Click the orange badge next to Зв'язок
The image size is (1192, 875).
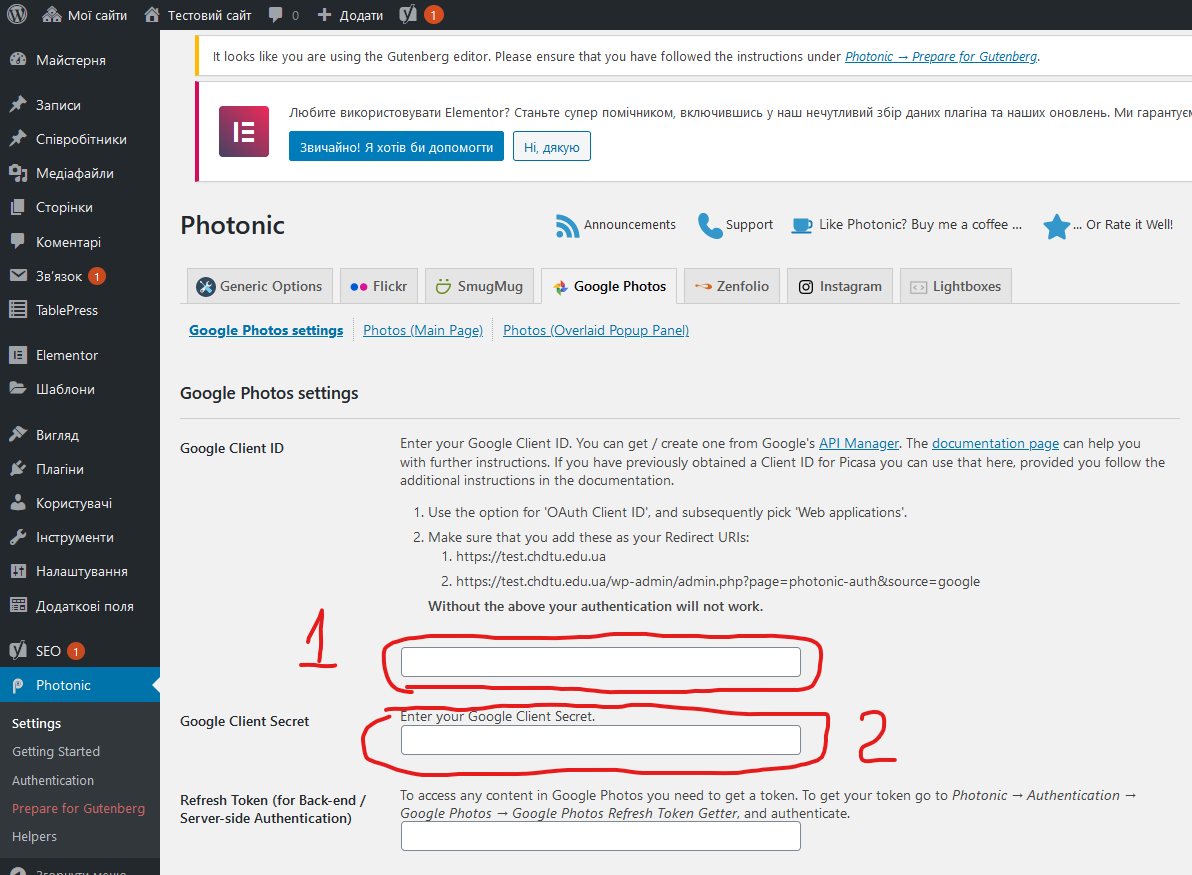[97, 276]
